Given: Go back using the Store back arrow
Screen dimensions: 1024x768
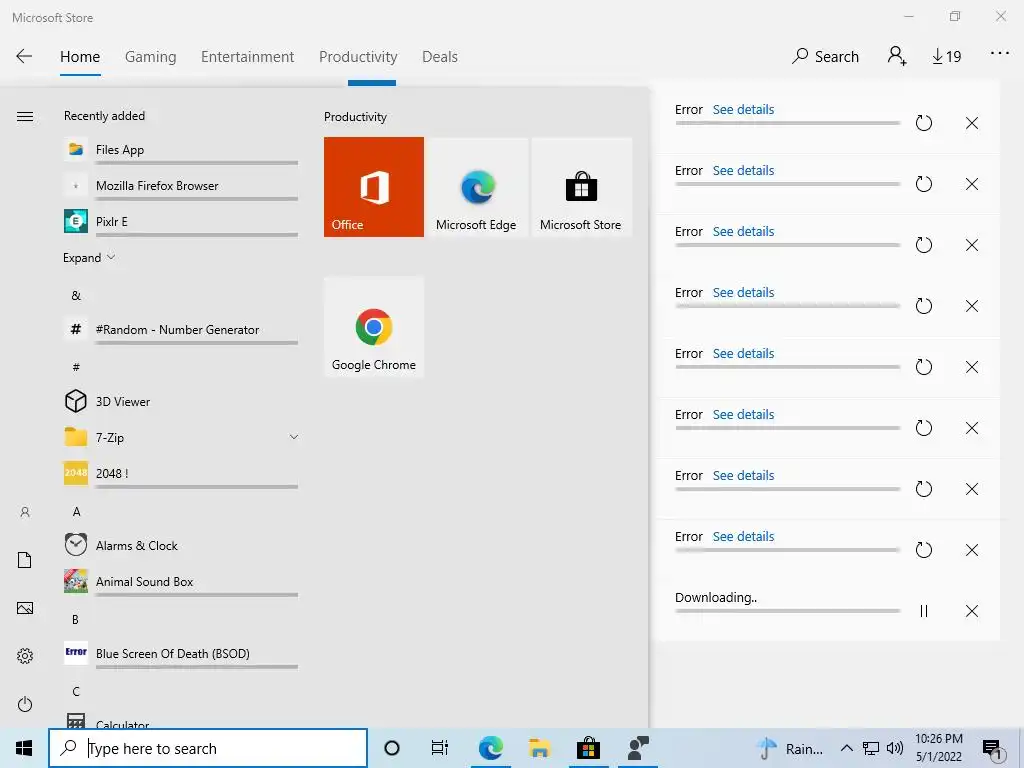Looking at the screenshot, I should [x=24, y=57].
